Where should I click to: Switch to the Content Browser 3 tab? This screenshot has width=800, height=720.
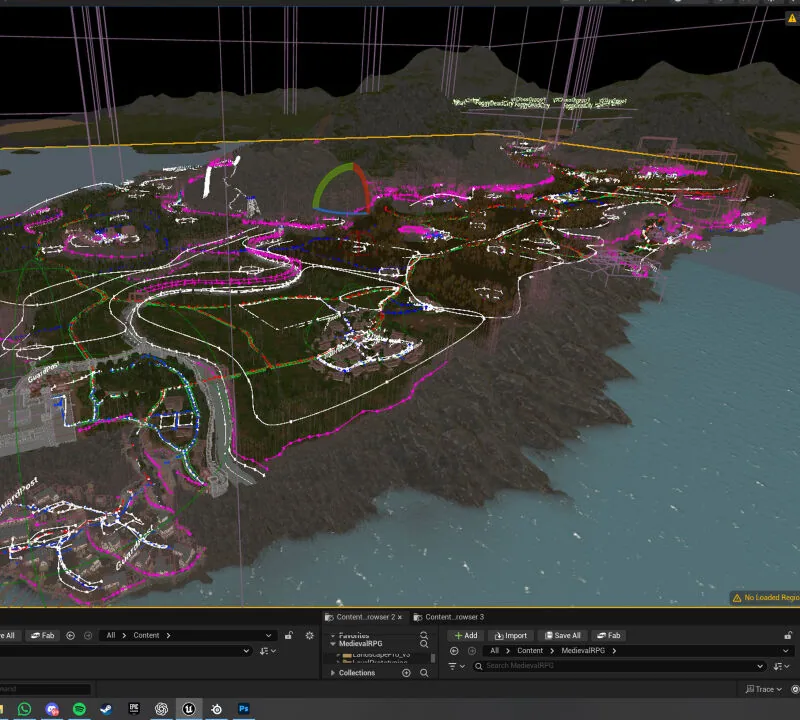pos(449,617)
